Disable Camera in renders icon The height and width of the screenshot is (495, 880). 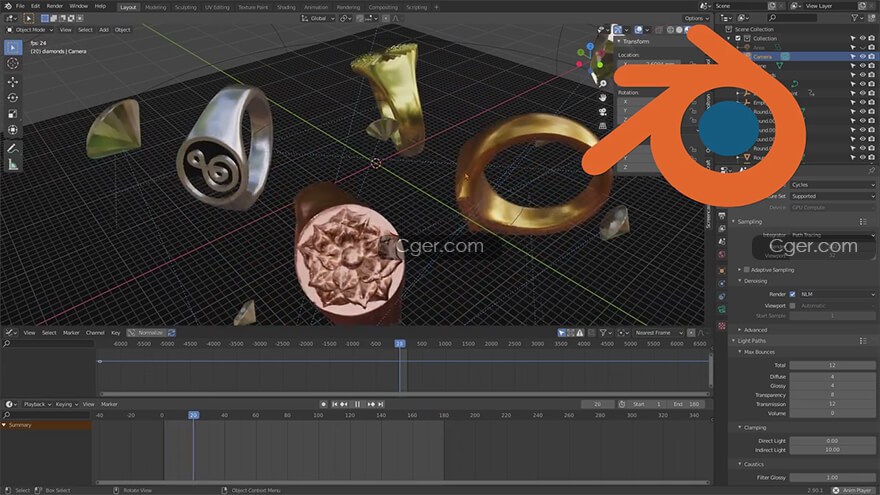click(x=872, y=57)
